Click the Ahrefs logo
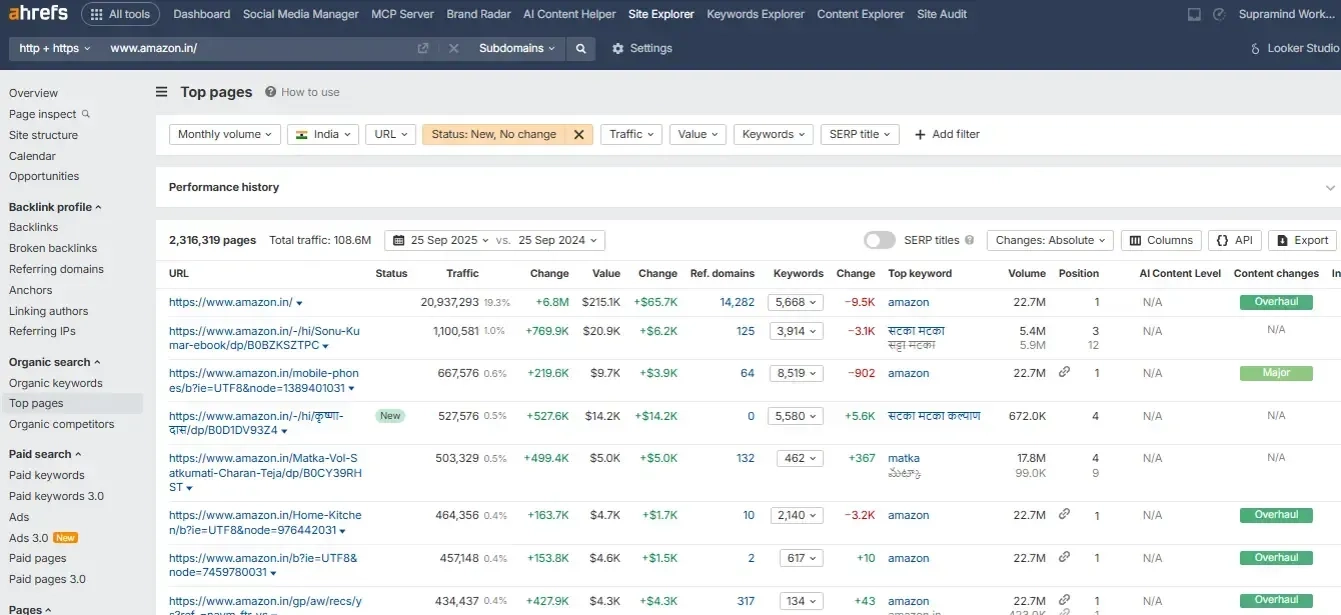 pos(39,14)
